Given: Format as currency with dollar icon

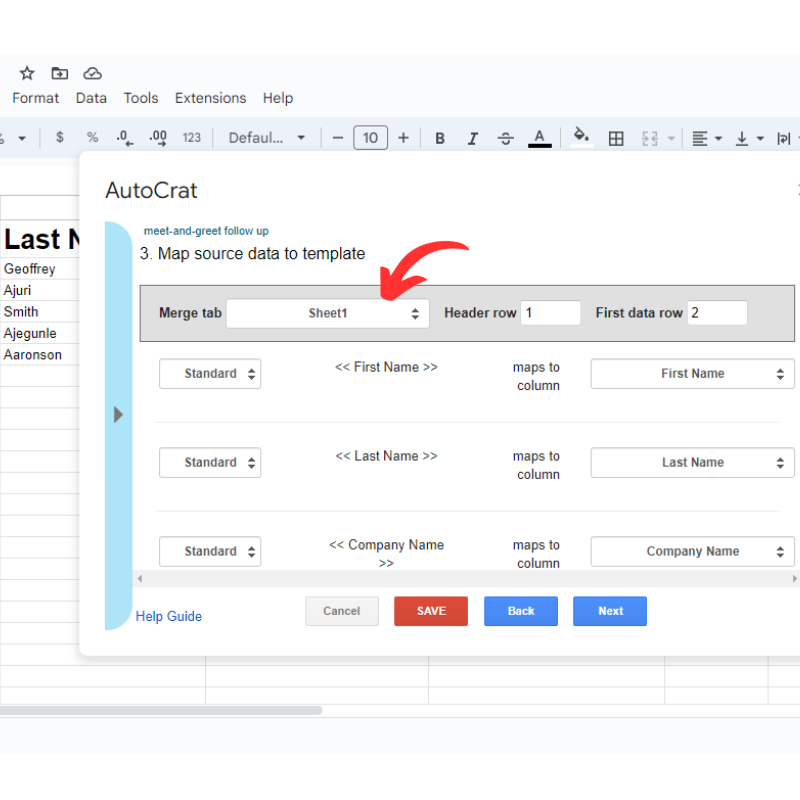Looking at the screenshot, I should click(x=60, y=137).
